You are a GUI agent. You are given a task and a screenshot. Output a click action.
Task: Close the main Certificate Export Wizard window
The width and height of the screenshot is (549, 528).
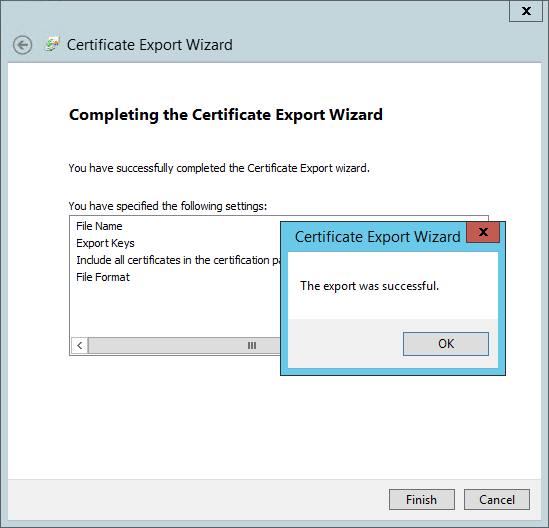pyautogui.click(x=526, y=11)
